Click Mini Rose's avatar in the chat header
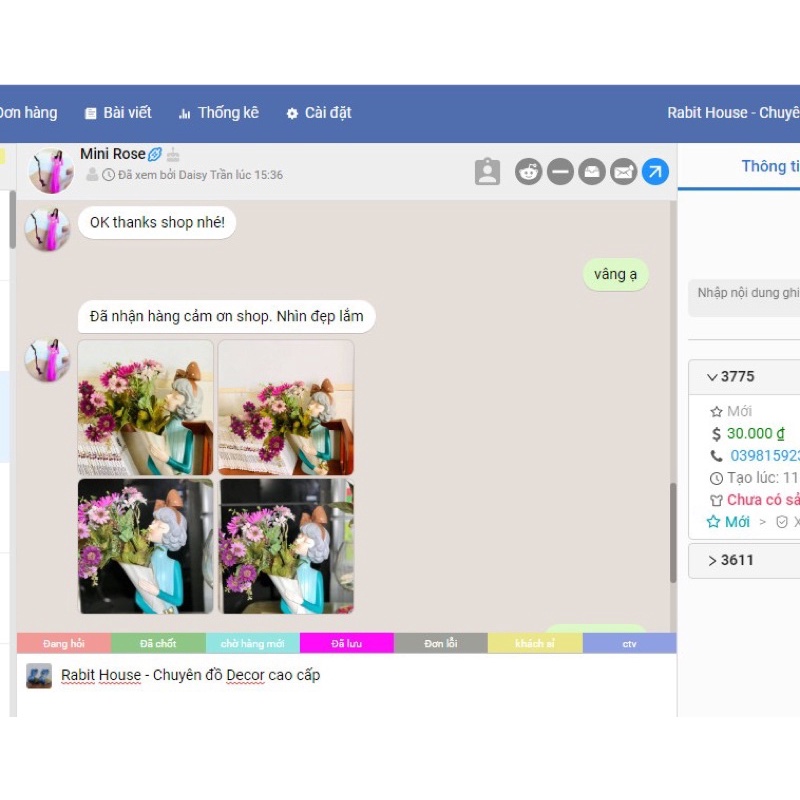800x800 pixels. tap(50, 171)
